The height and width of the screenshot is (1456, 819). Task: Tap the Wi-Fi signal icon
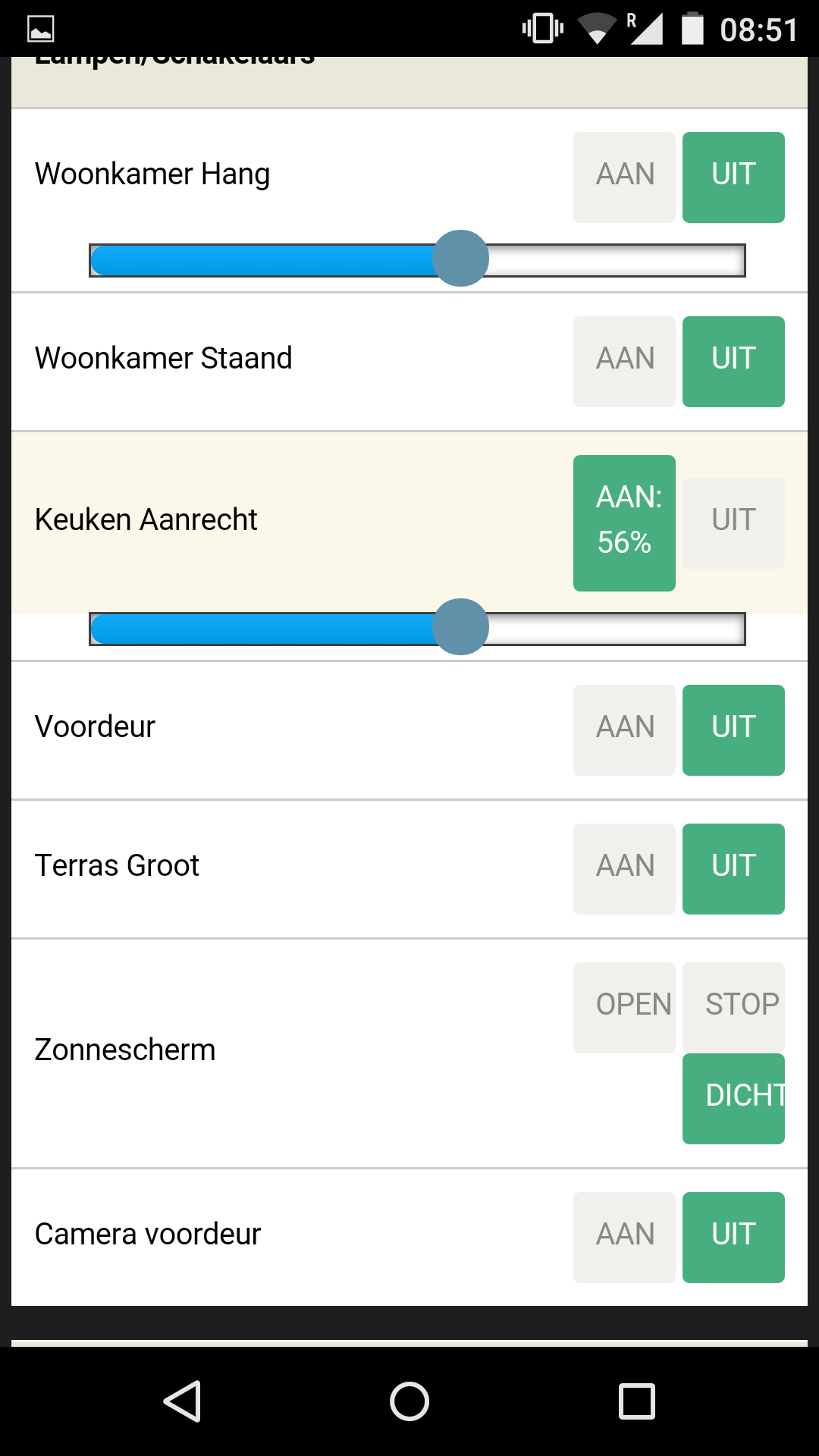point(597,29)
